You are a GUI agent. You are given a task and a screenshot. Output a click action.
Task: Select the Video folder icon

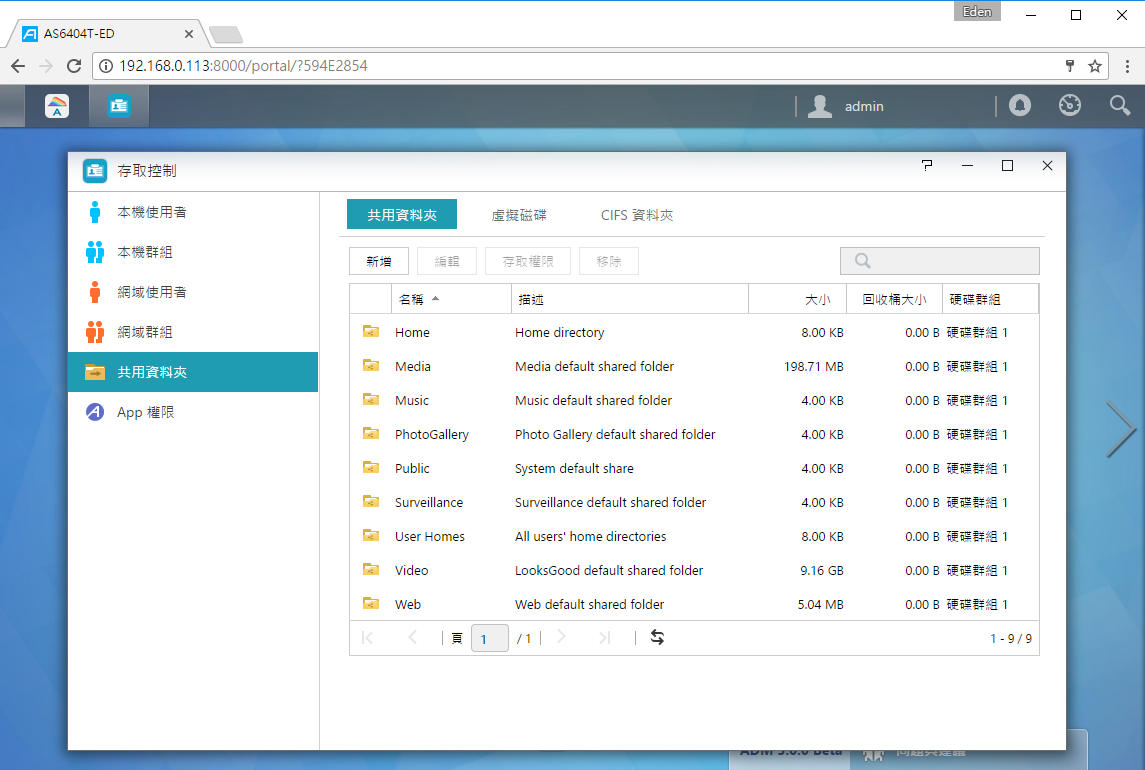tap(371, 569)
